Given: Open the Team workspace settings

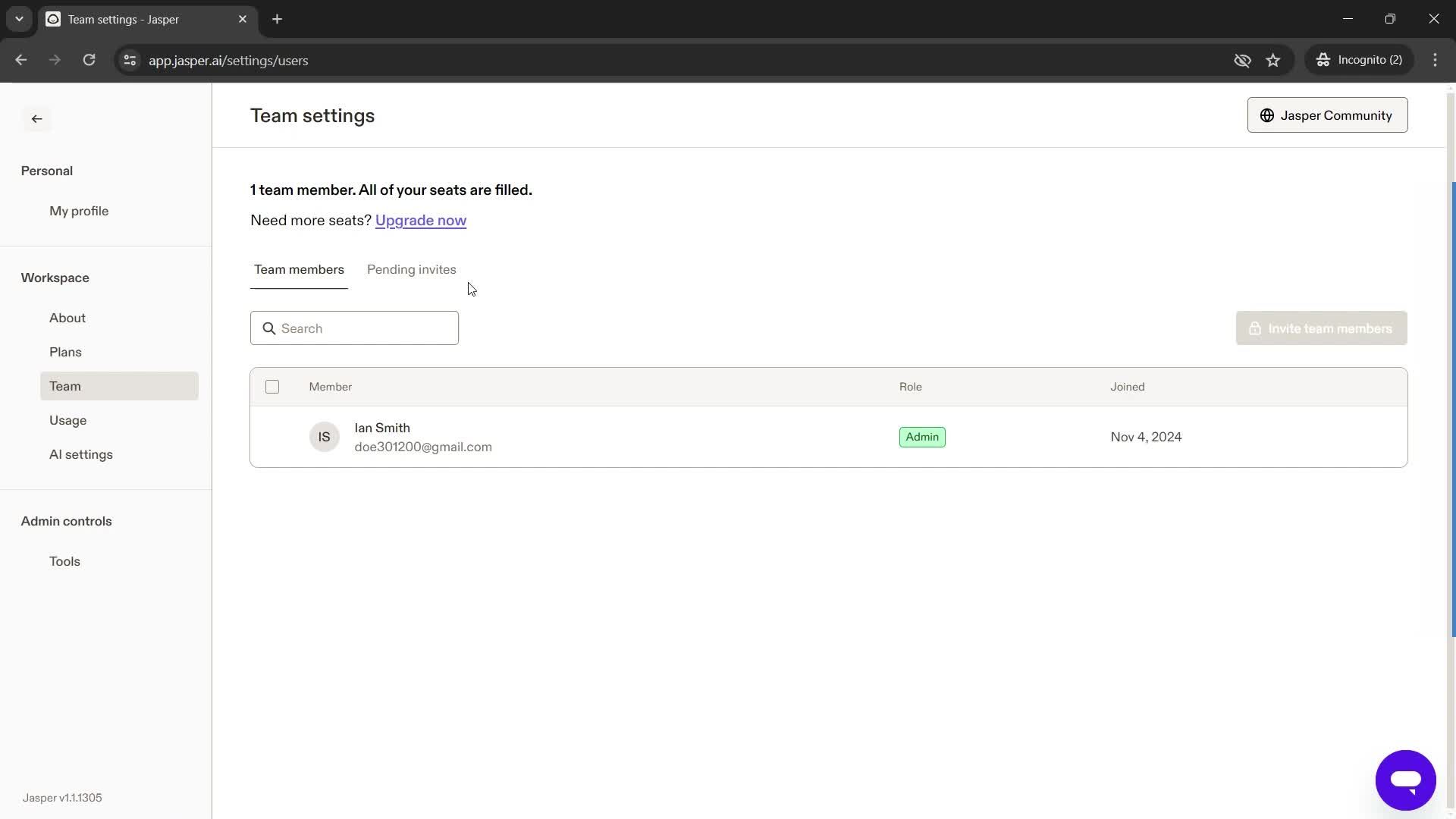Looking at the screenshot, I should 64,386.
